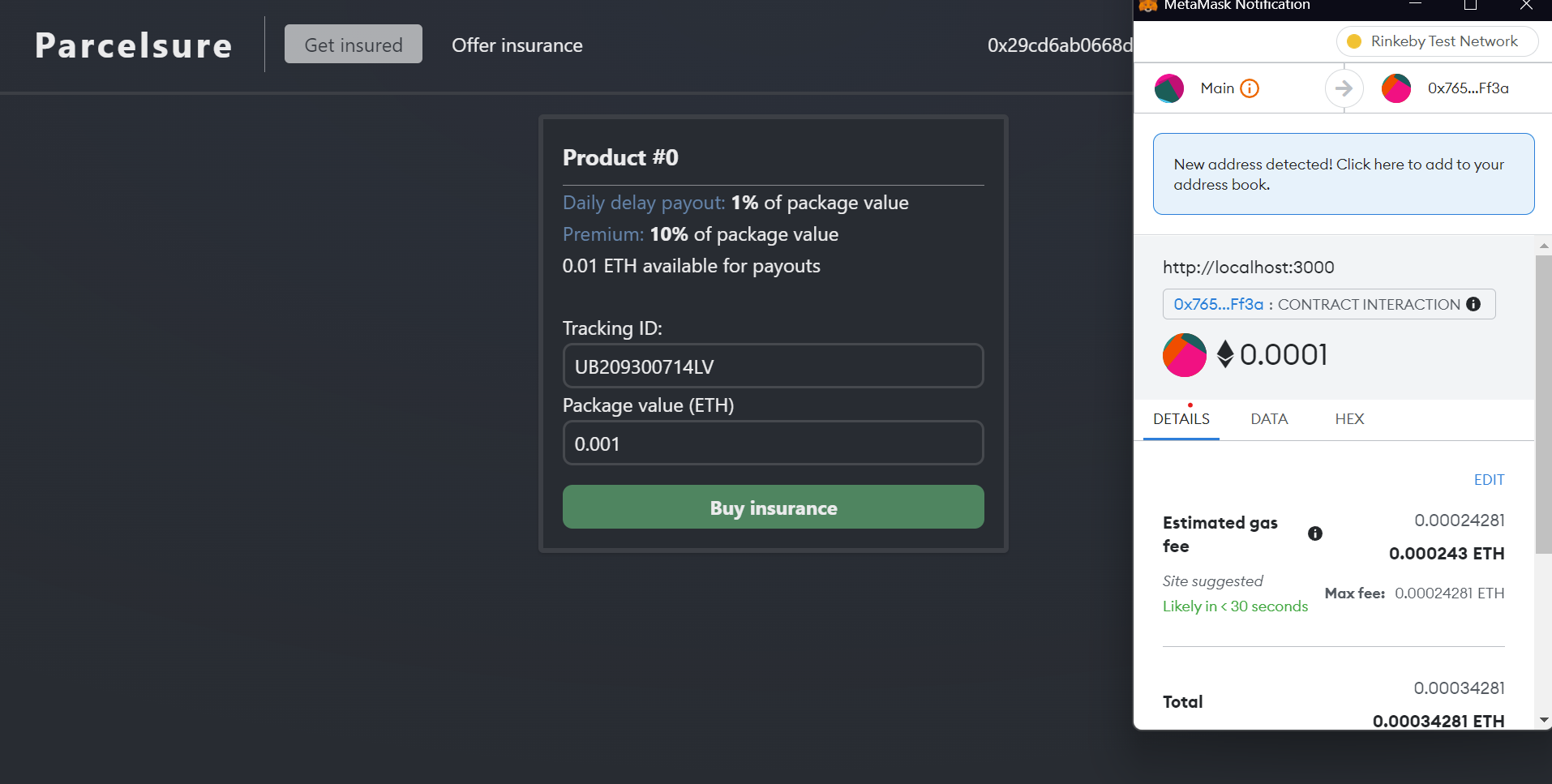The height and width of the screenshot is (784, 1552).
Task: Click the Package value input field
Action: click(x=774, y=443)
